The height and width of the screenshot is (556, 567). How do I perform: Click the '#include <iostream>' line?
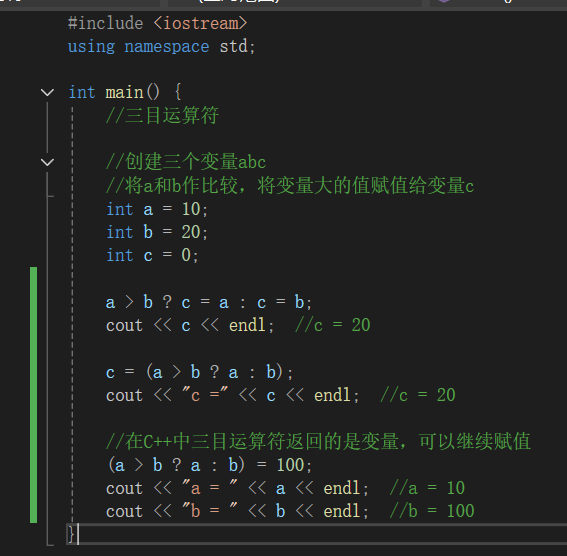pos(158,23)
